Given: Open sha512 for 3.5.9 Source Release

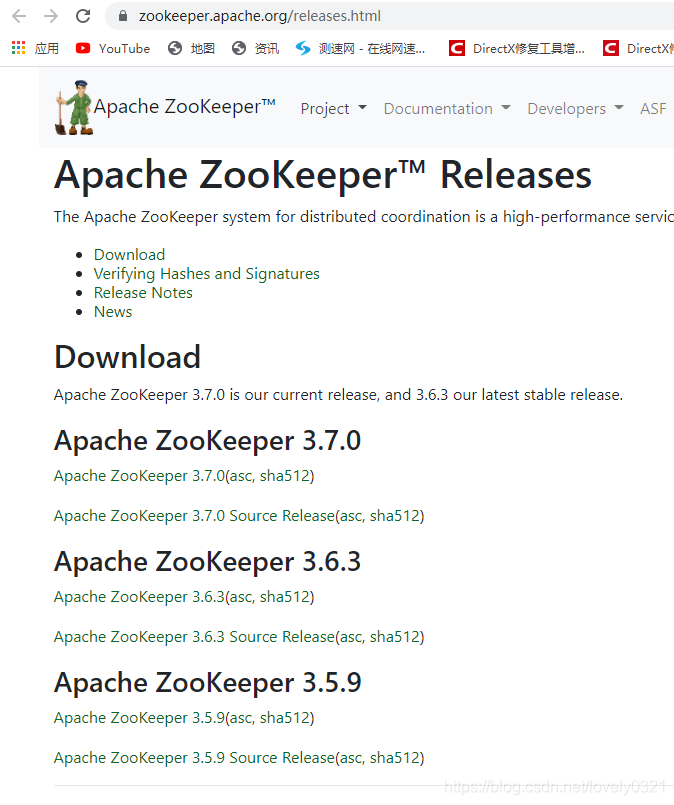Looking at the screenshot, I should 394,758.
